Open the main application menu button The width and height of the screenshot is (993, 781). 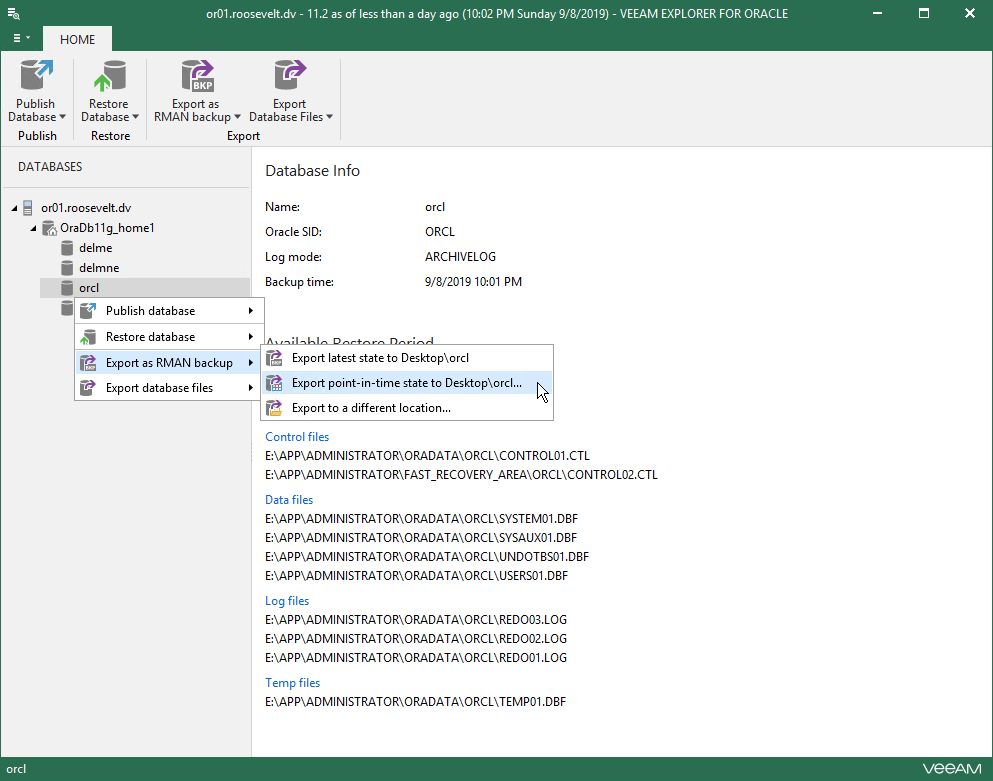pos(22,38)
